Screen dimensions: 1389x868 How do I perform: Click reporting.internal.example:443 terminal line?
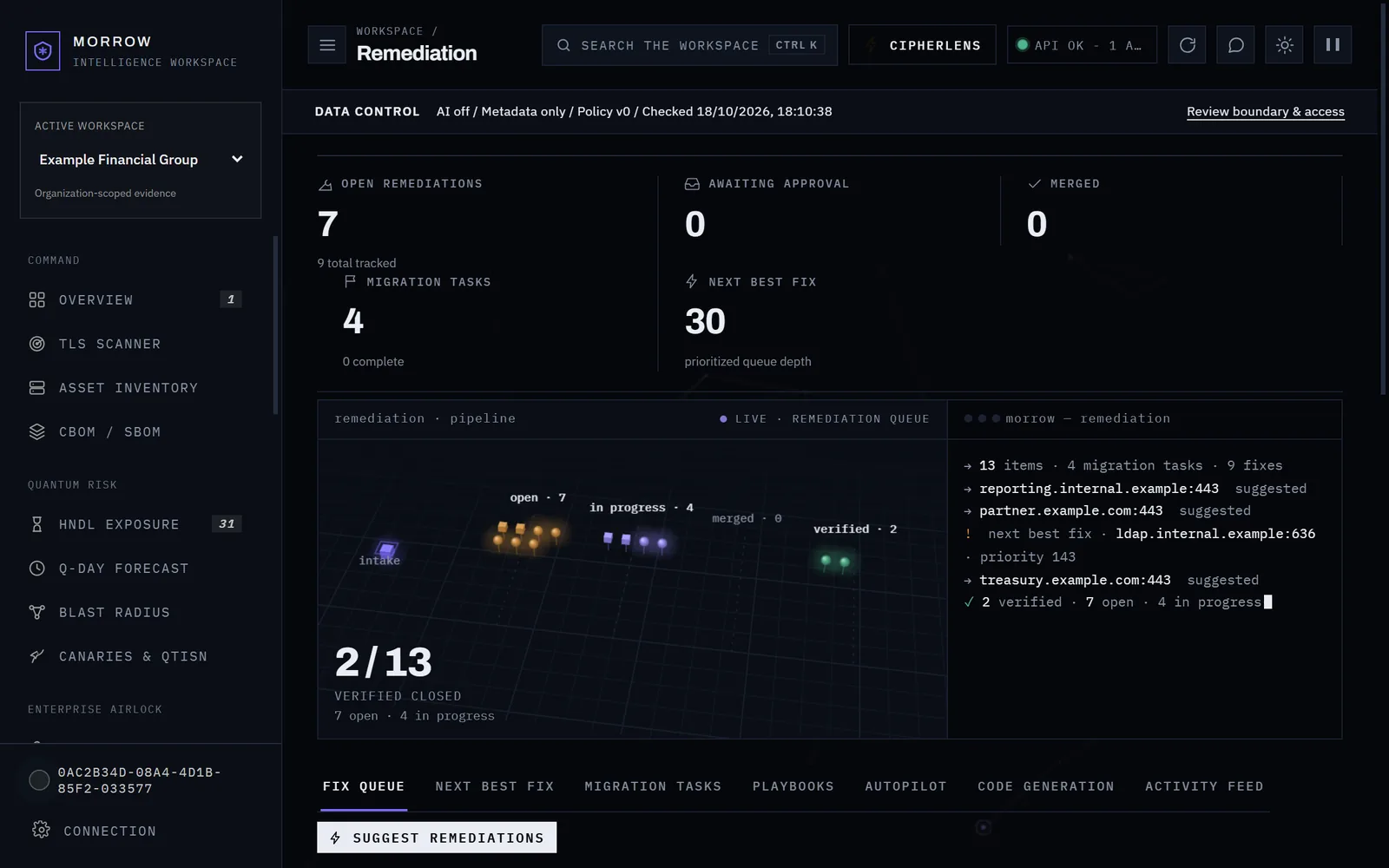pos(1099,489)
